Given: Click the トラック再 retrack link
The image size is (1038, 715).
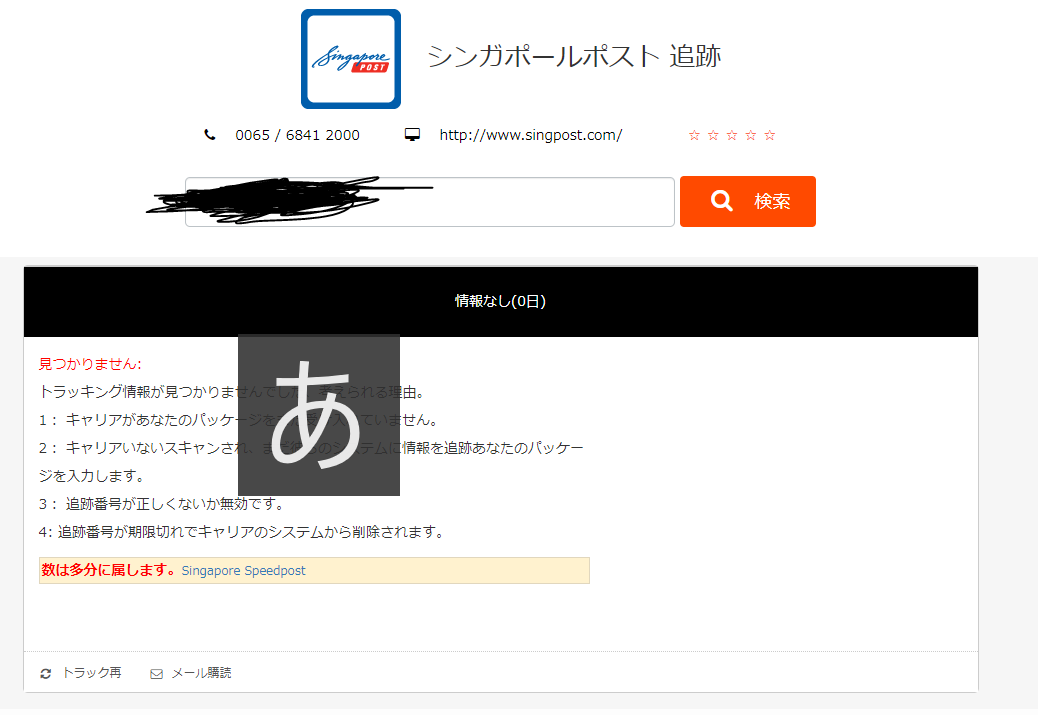Looking at the screenshot, I should tap(91, 673).
